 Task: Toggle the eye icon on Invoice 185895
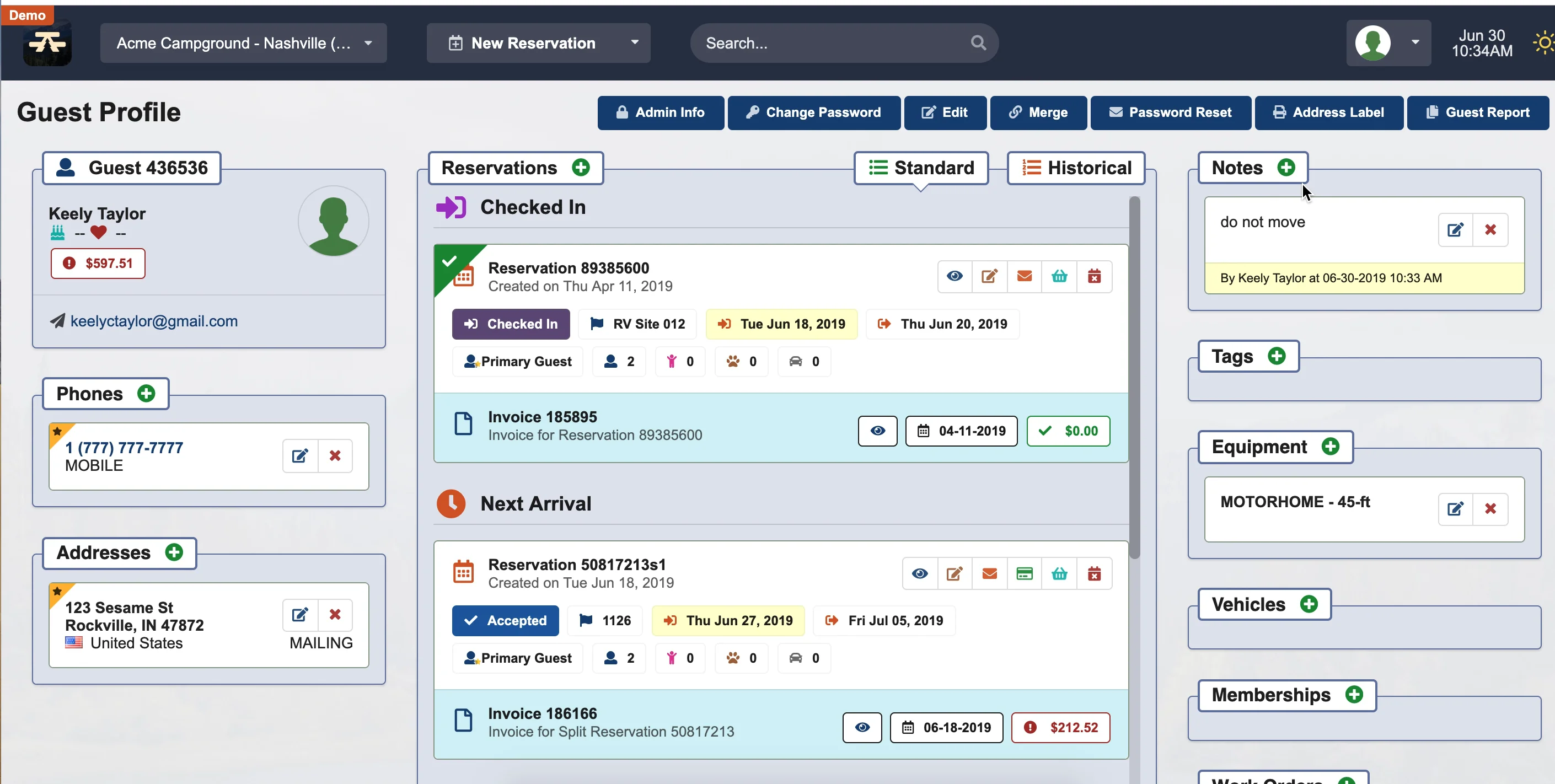[x=877, y=431]
